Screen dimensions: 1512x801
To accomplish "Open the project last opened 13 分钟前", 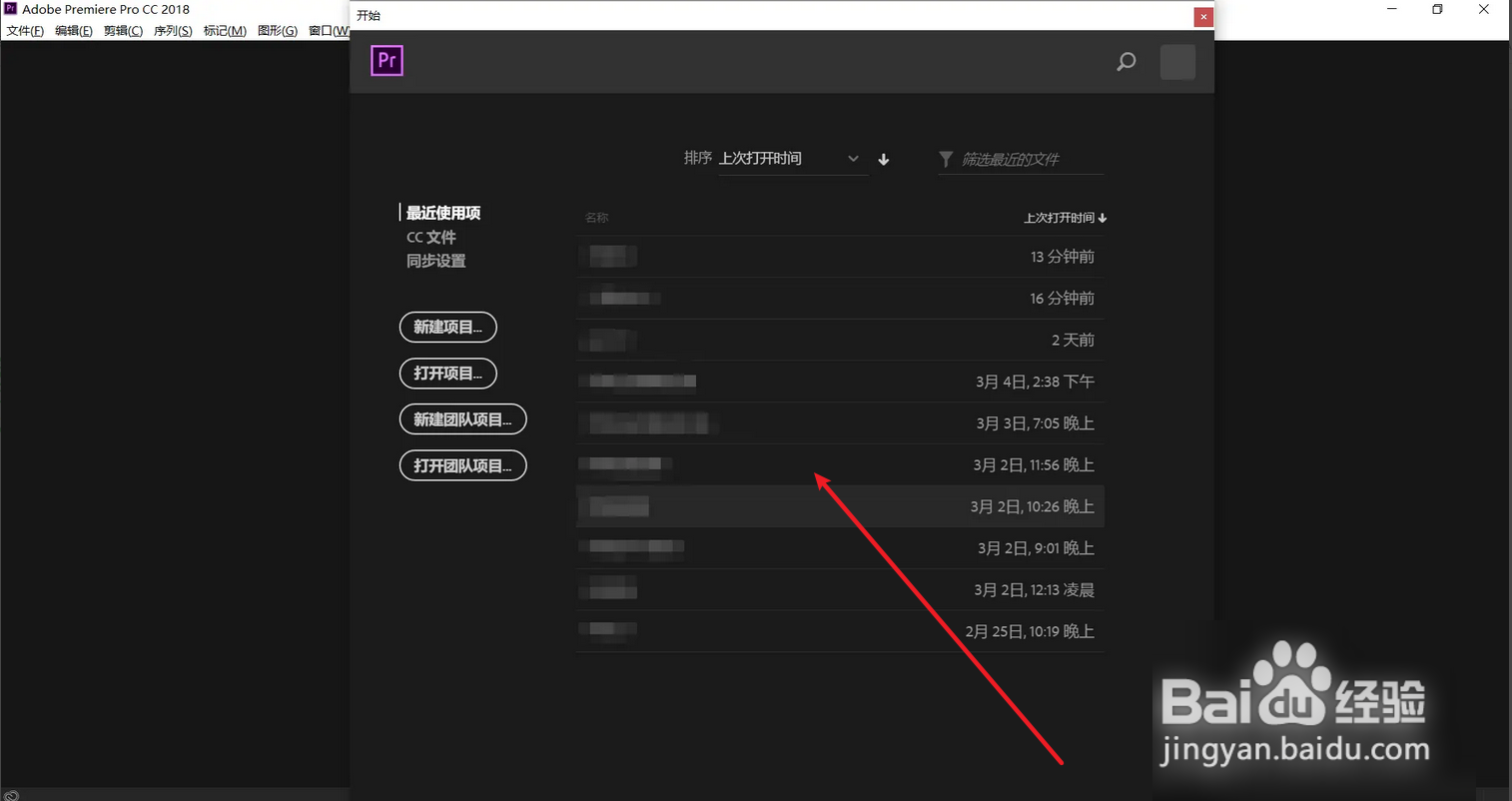I will (840, 257).
